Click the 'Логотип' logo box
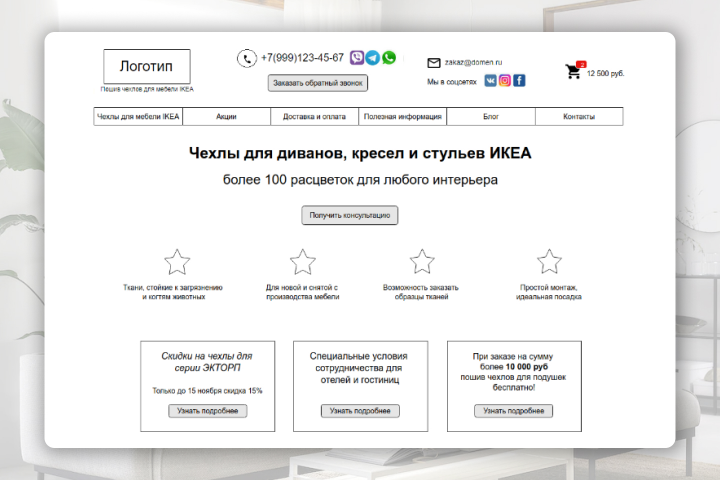 coord(147,67)
